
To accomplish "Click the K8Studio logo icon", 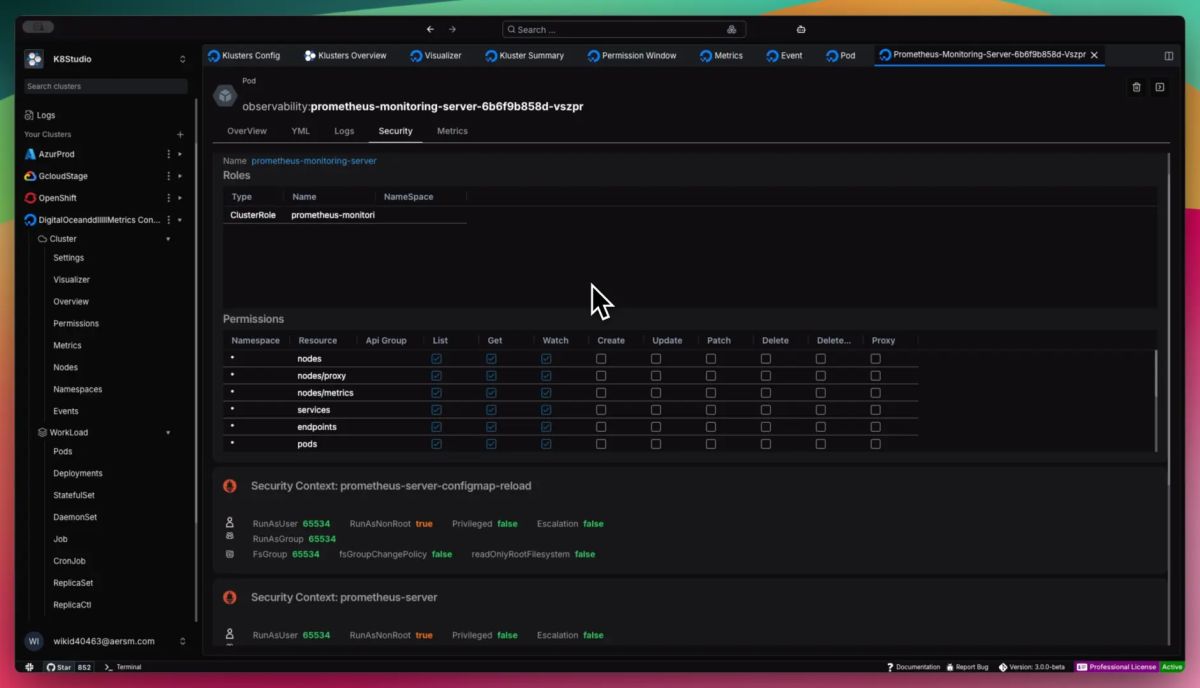I will (34, 59).
